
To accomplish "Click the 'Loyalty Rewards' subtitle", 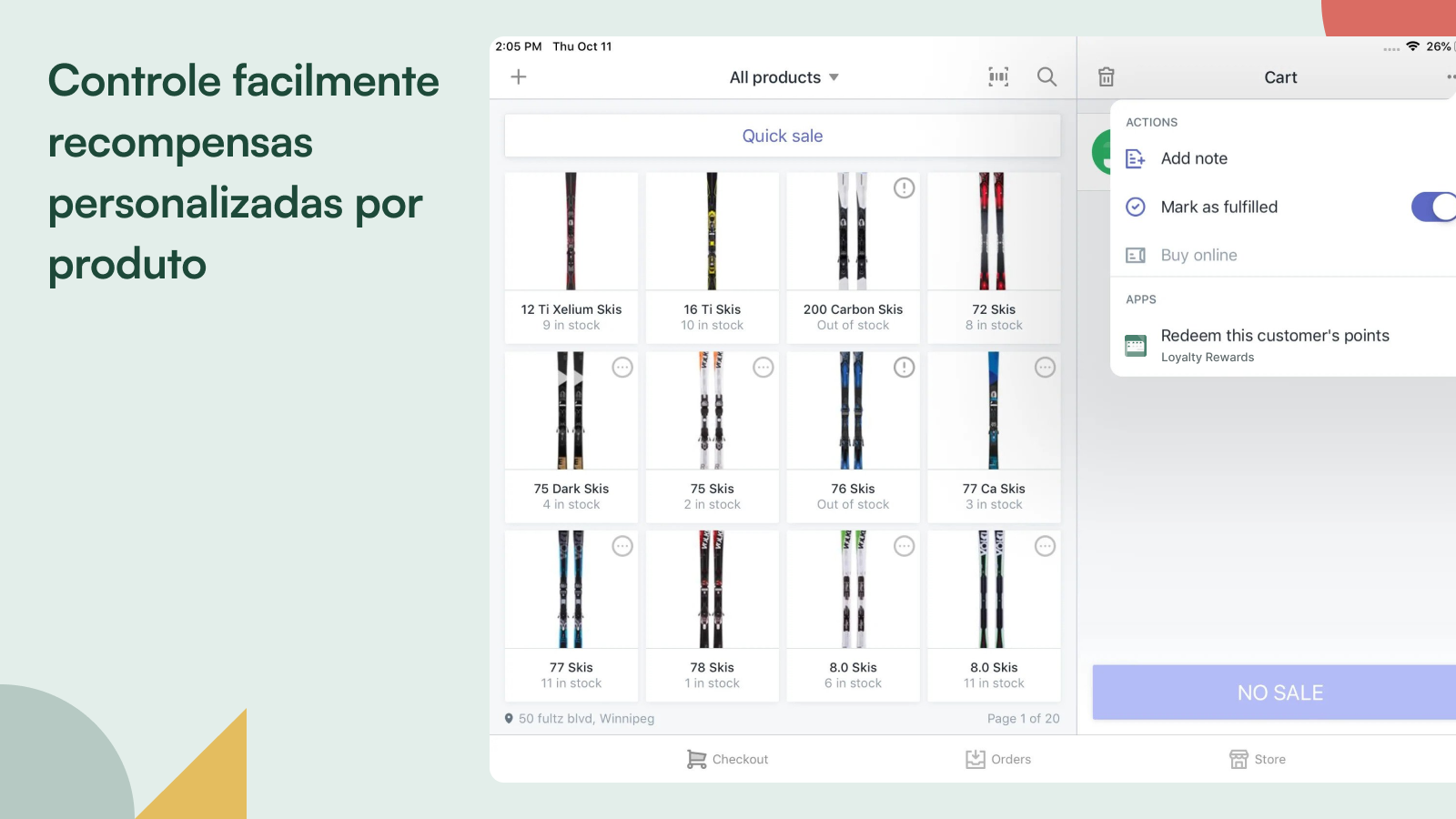I will pyautogui.click(x=1208, y=358).
